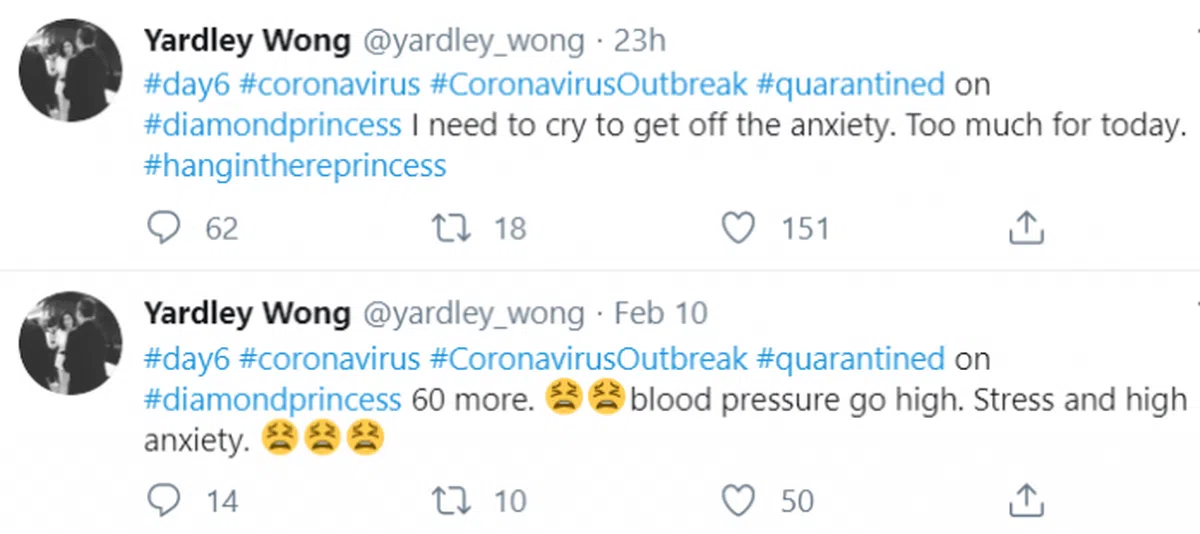Share the Feb 10 tweet
Screen dimensions: 1200x534
tap(1026, 500)
